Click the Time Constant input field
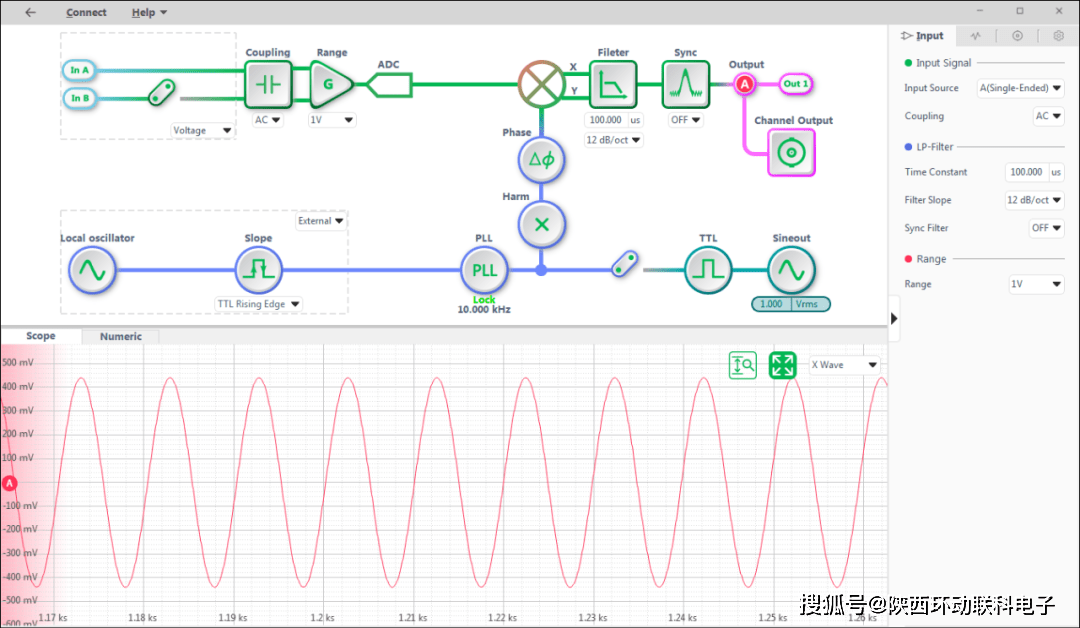The width and height of the screenshot is (1080, 628). [x=1027, y=172]
